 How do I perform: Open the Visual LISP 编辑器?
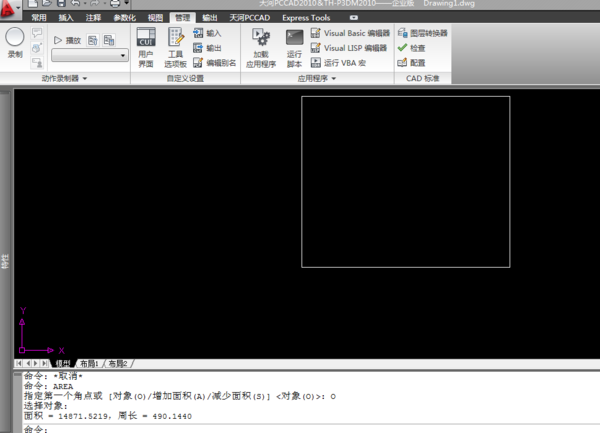tap(349, 48)
